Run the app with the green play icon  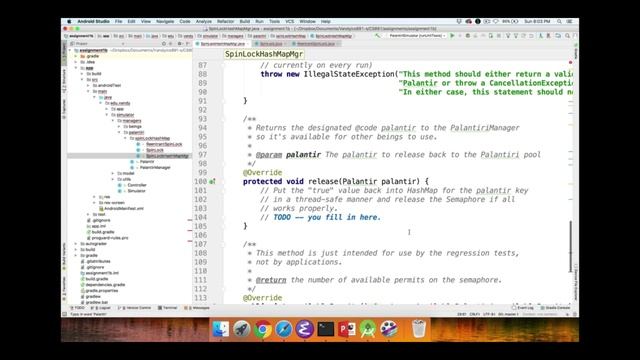452,36
